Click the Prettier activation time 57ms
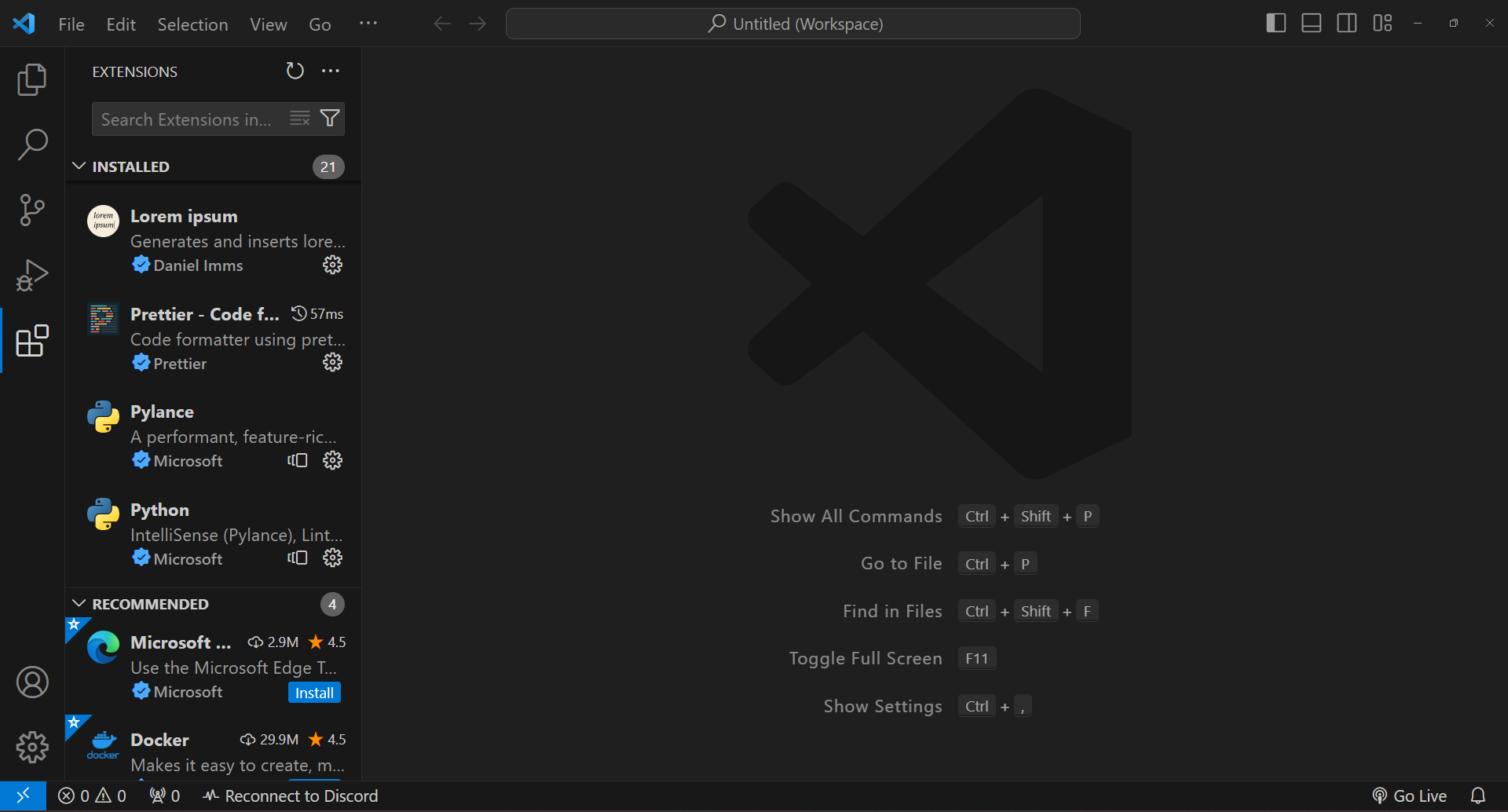The image size is (1508, 812). (x=317, y=314)
